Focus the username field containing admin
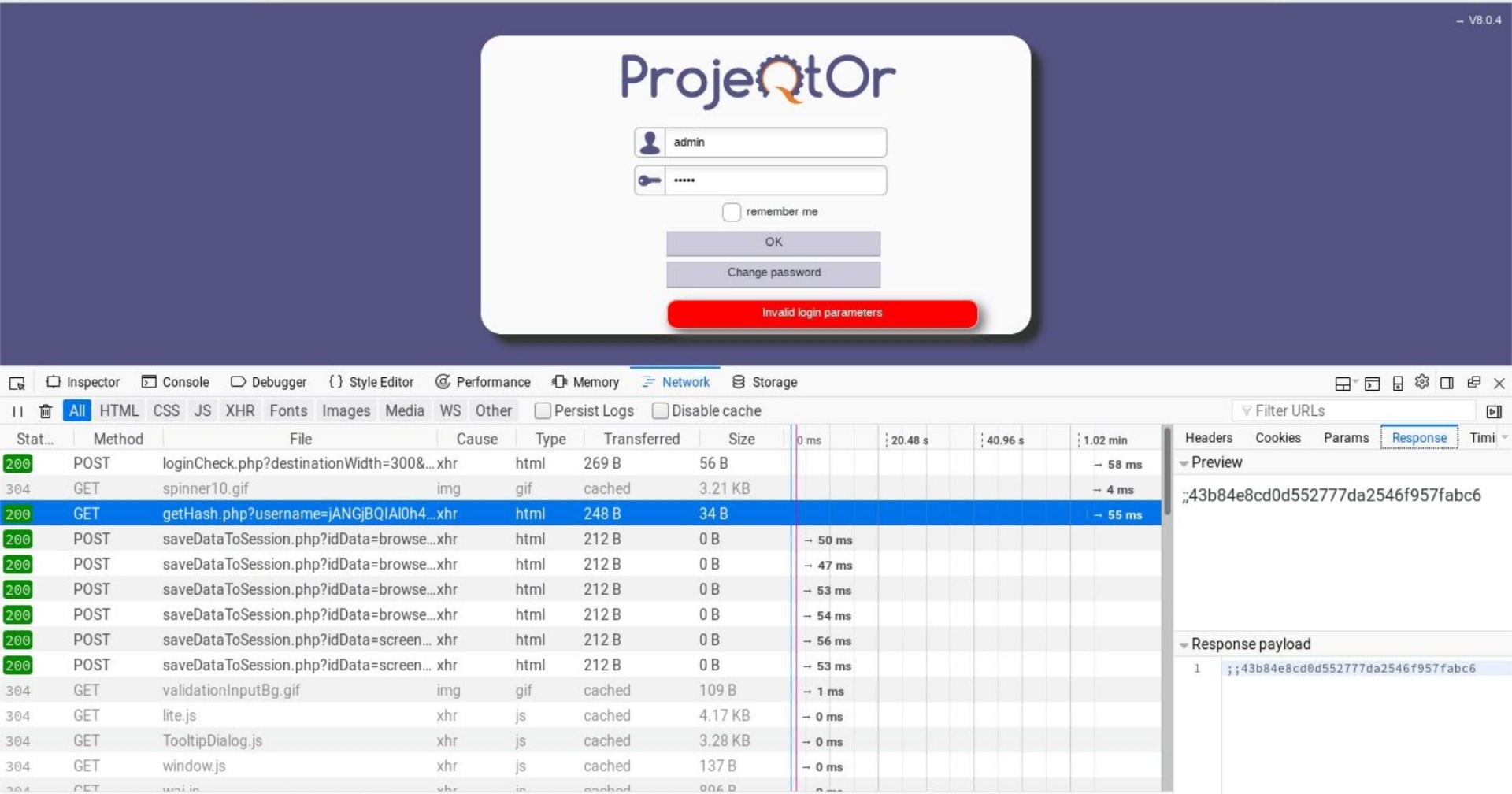The height and width of the screenshot is (794, 1512). [x=776, y=143]
